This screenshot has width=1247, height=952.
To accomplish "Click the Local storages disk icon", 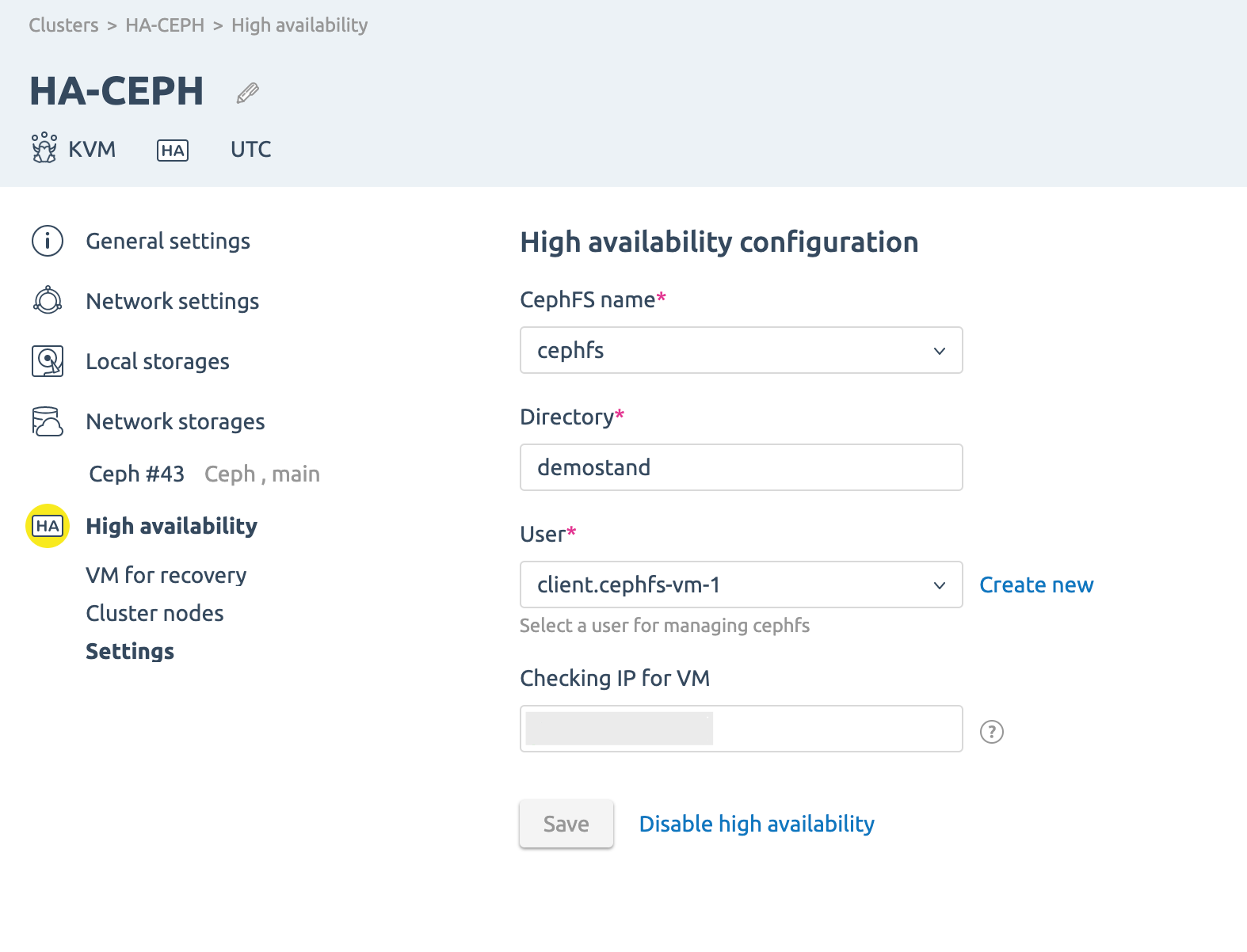I will click(48, 361).
